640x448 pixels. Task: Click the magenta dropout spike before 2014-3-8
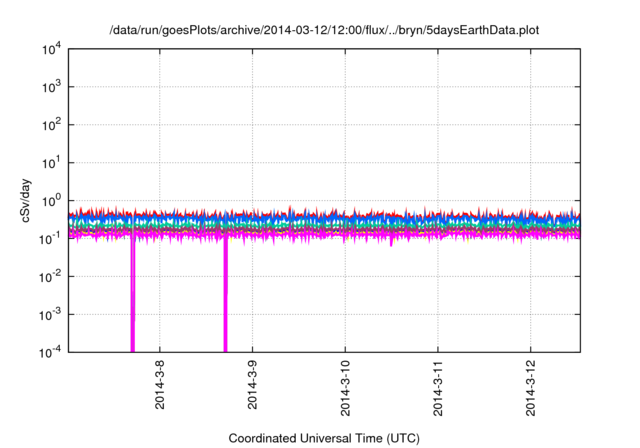pos(133,296)
